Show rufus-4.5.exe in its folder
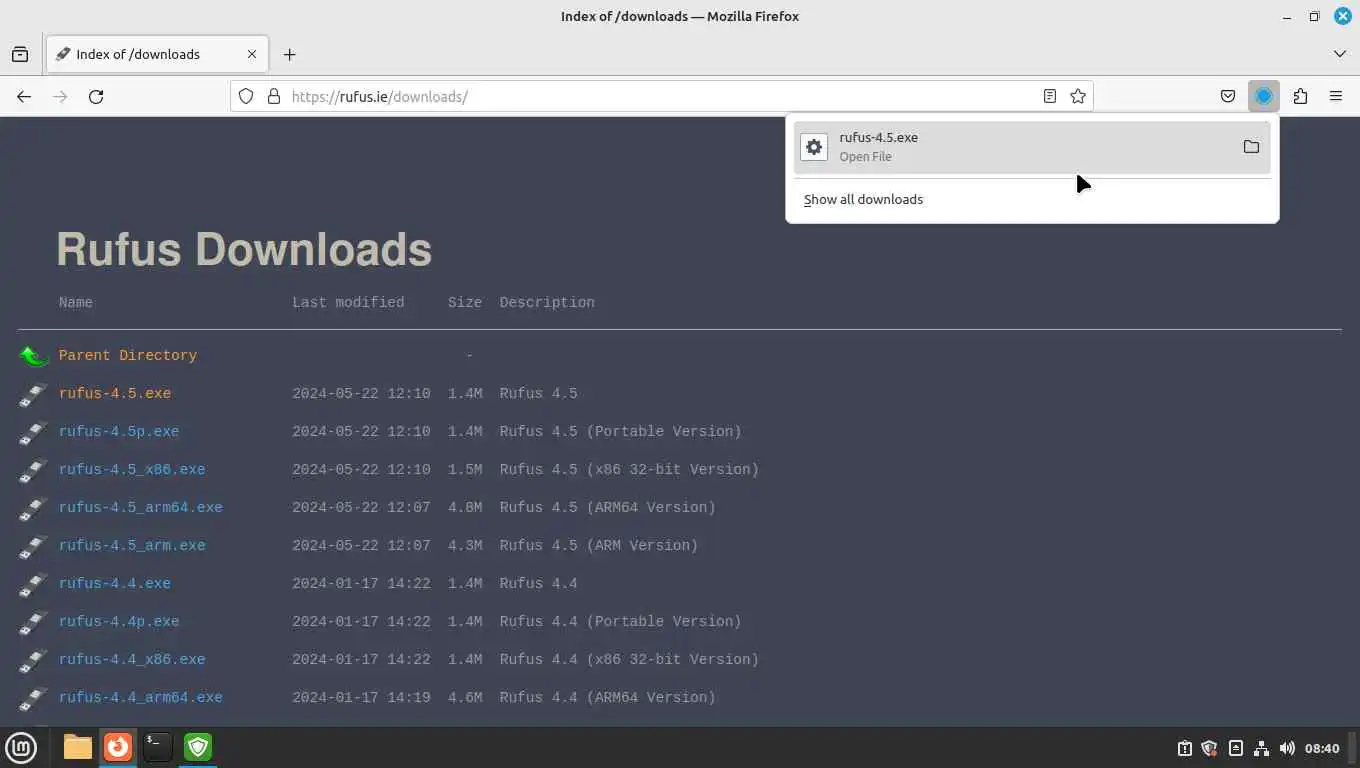The width and height of the screenshot is (1360, 768). (1251, 147)
